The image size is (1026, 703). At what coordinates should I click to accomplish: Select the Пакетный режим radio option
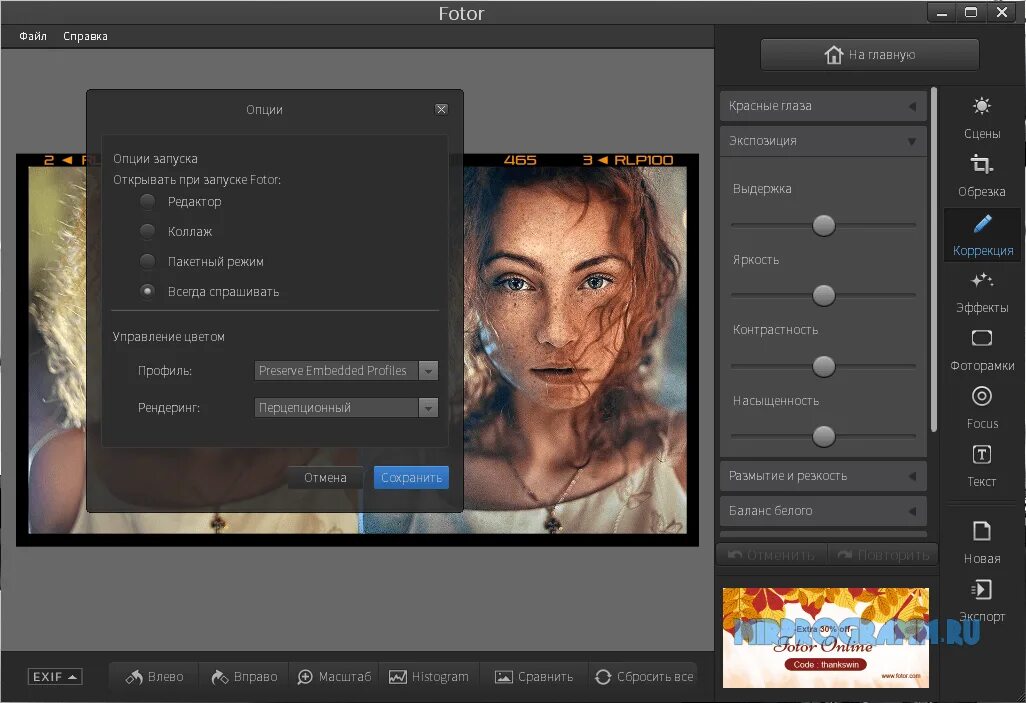pyautogui.click(x=147, y=261)
